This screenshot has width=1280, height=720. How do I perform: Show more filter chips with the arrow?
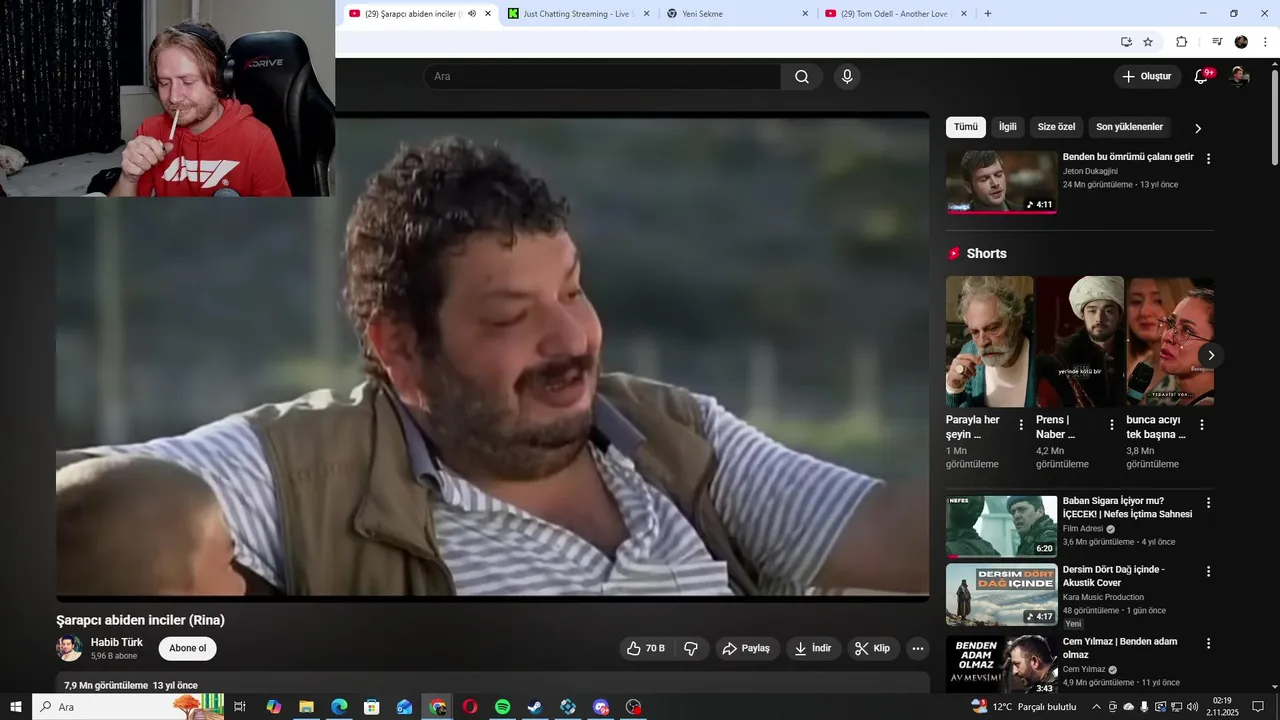pyautogui.click(x=1198, y=128)
